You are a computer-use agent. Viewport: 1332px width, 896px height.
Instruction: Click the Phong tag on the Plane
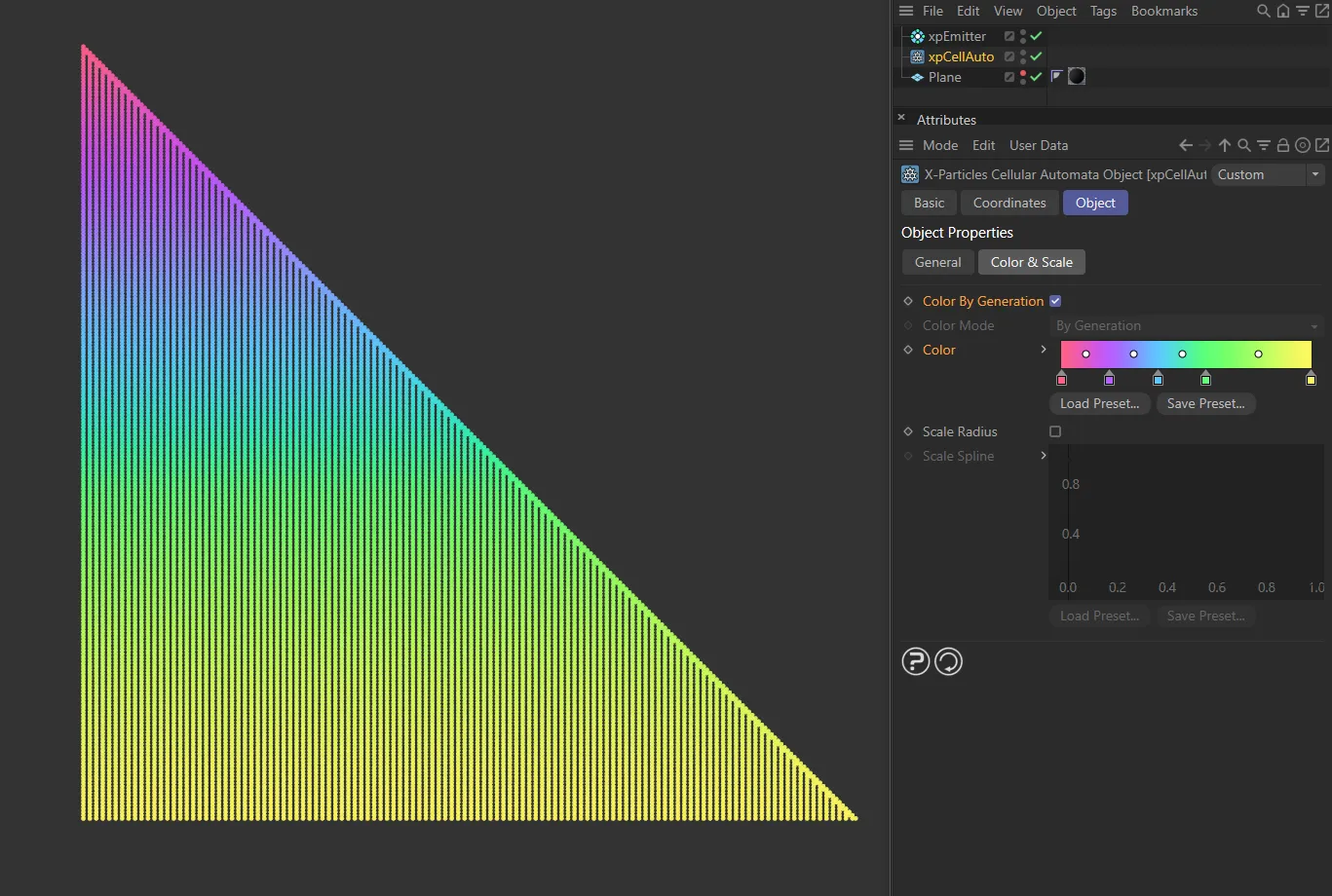click(1077, 76)
